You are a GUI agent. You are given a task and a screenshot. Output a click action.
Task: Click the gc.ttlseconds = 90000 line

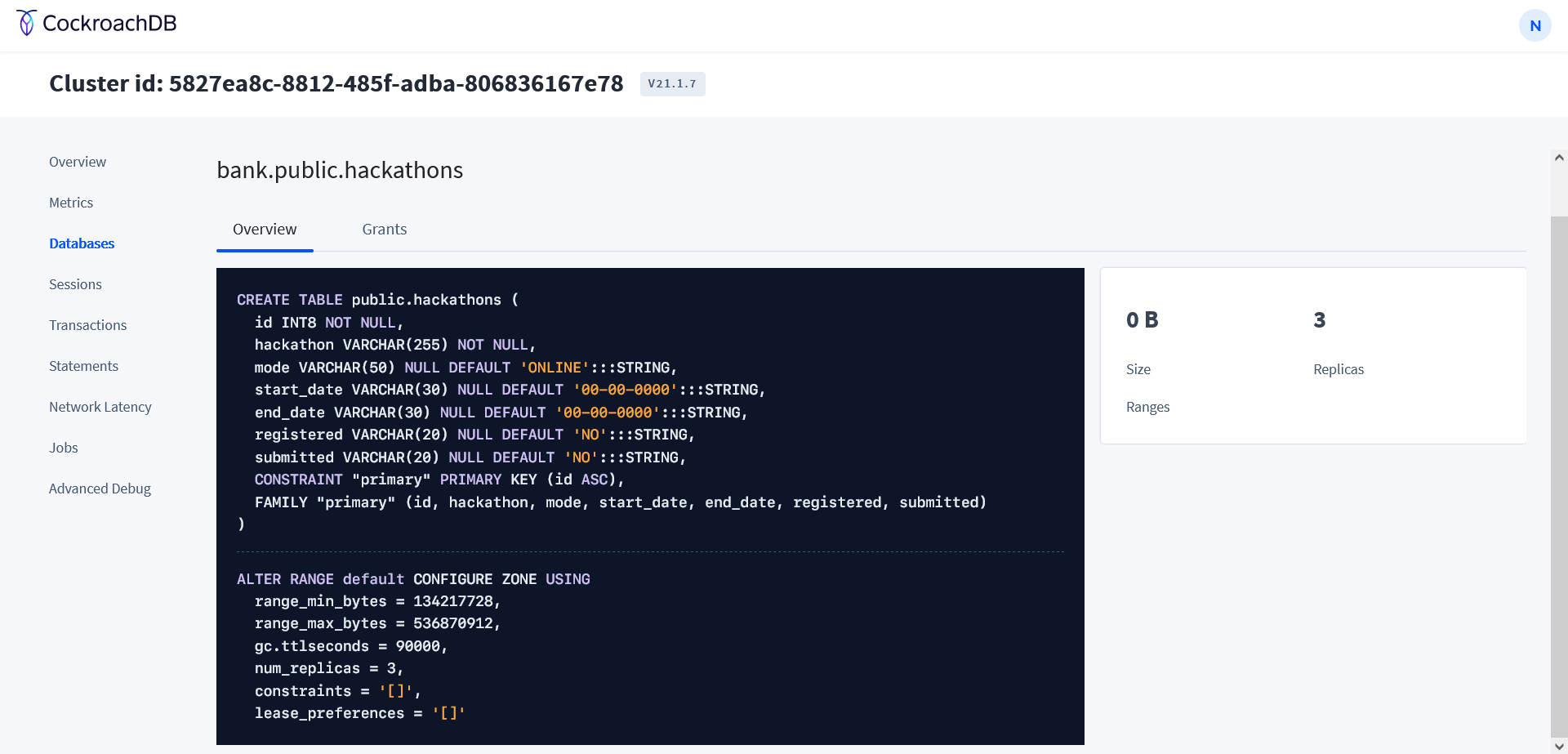click(x=351, y=646)
